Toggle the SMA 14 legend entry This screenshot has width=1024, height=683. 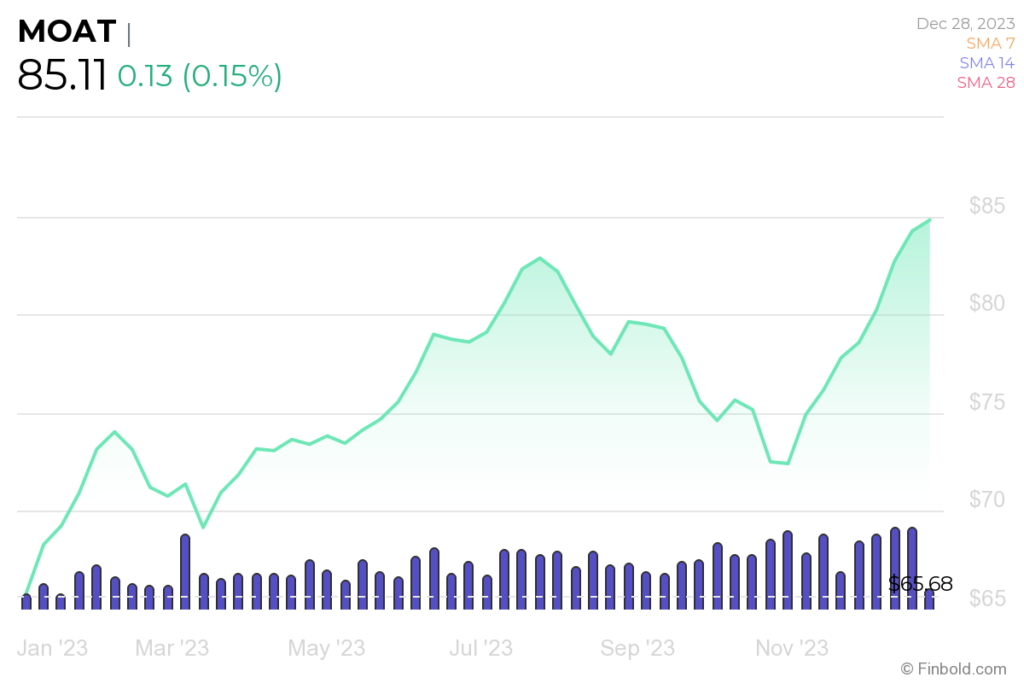[x=987, y=63]
